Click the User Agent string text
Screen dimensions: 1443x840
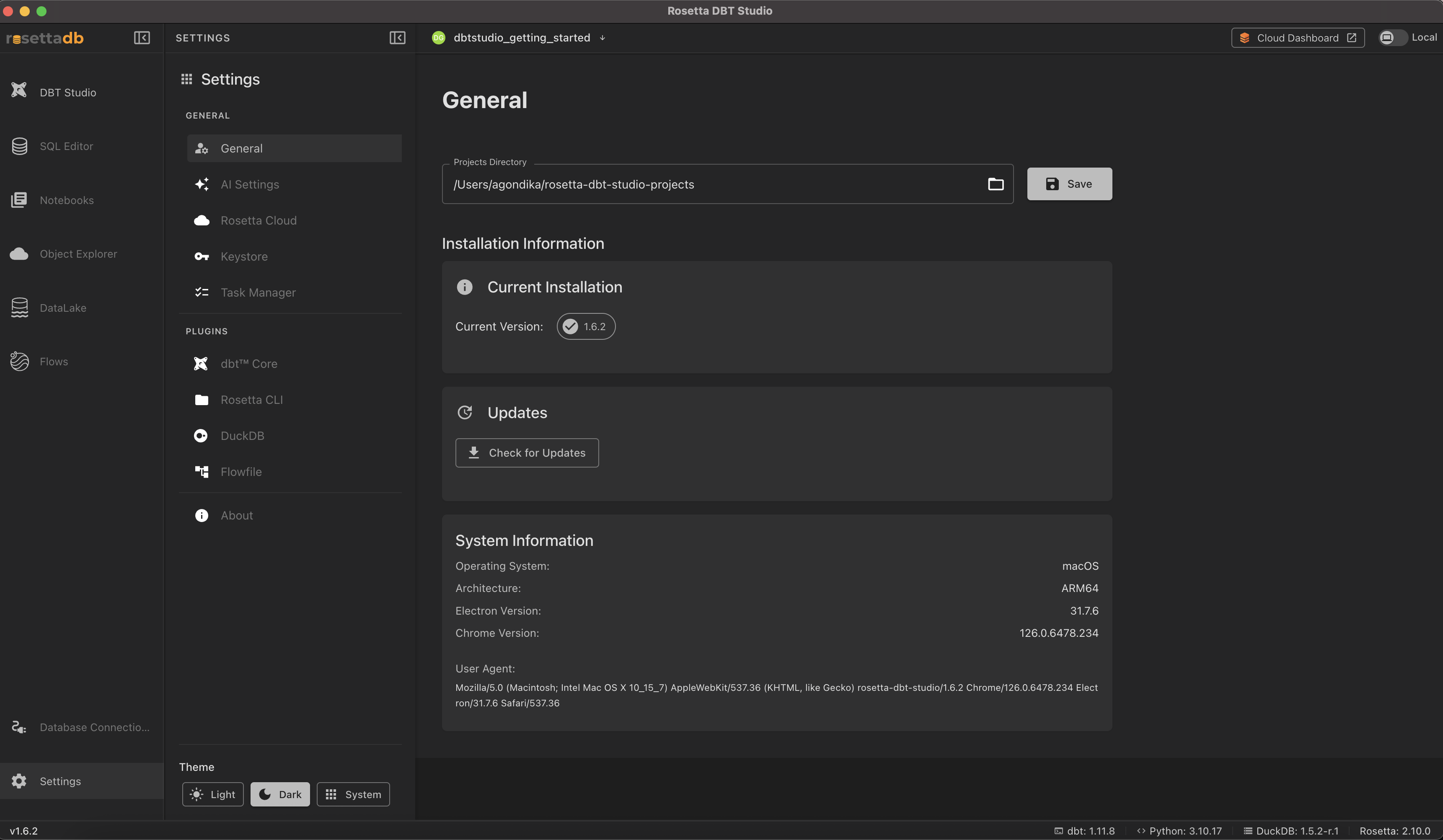pyautogui.click(x=776, y=695)
